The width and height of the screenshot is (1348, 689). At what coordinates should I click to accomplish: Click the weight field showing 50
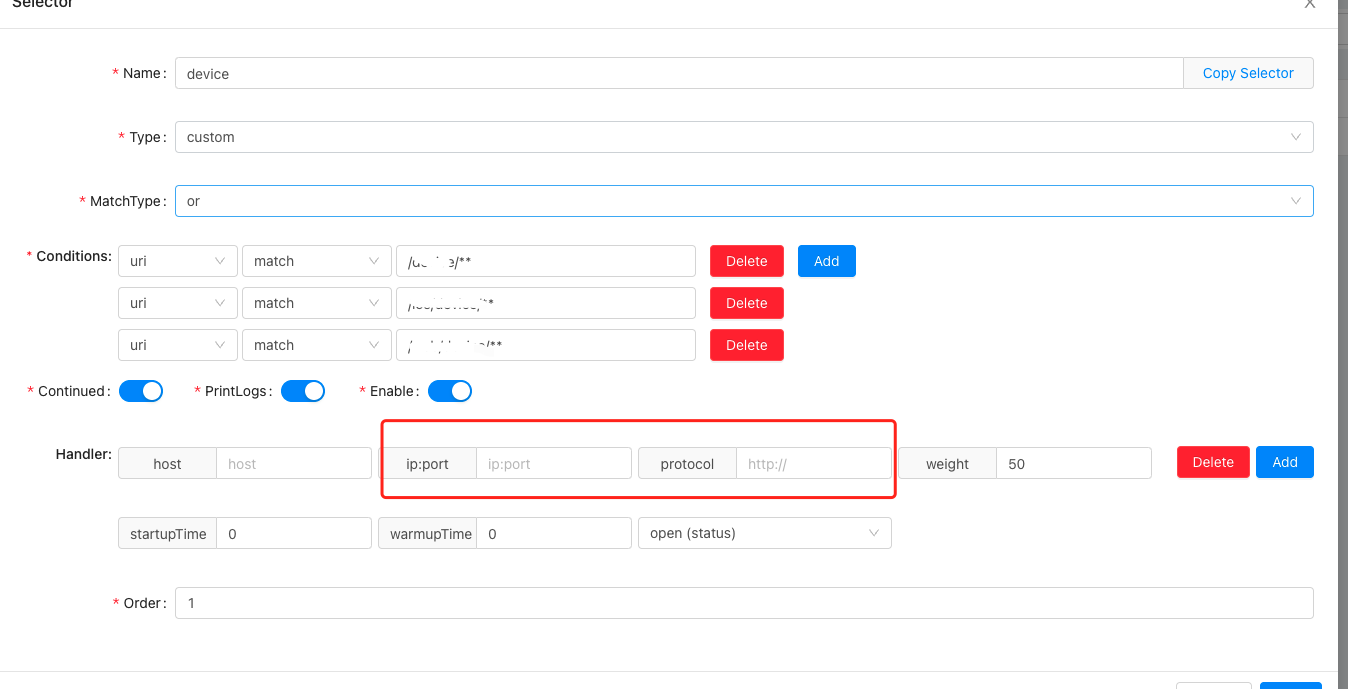(1074, 463)
